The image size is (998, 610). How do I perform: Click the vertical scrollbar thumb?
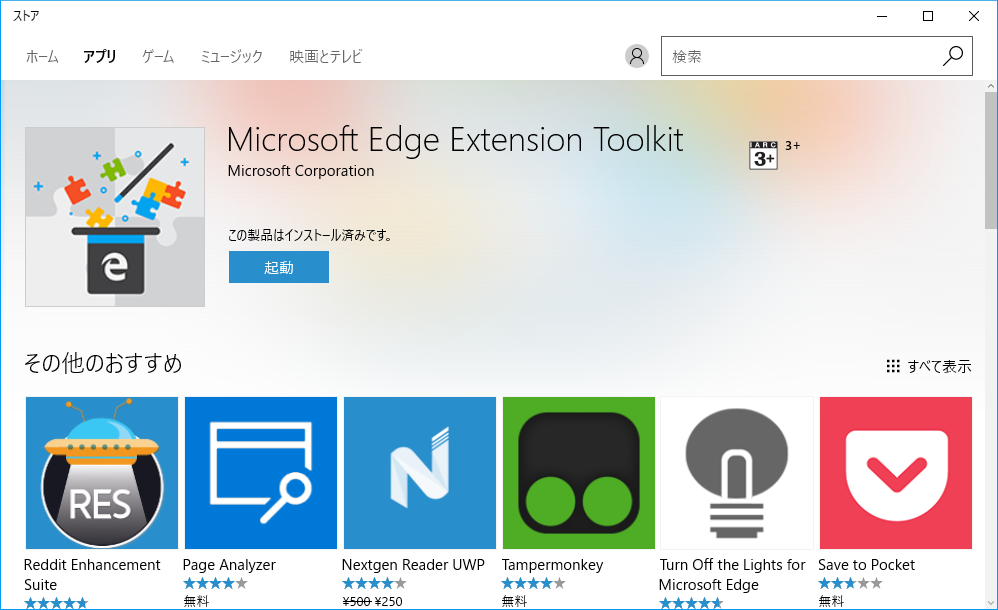coord(991,160)
